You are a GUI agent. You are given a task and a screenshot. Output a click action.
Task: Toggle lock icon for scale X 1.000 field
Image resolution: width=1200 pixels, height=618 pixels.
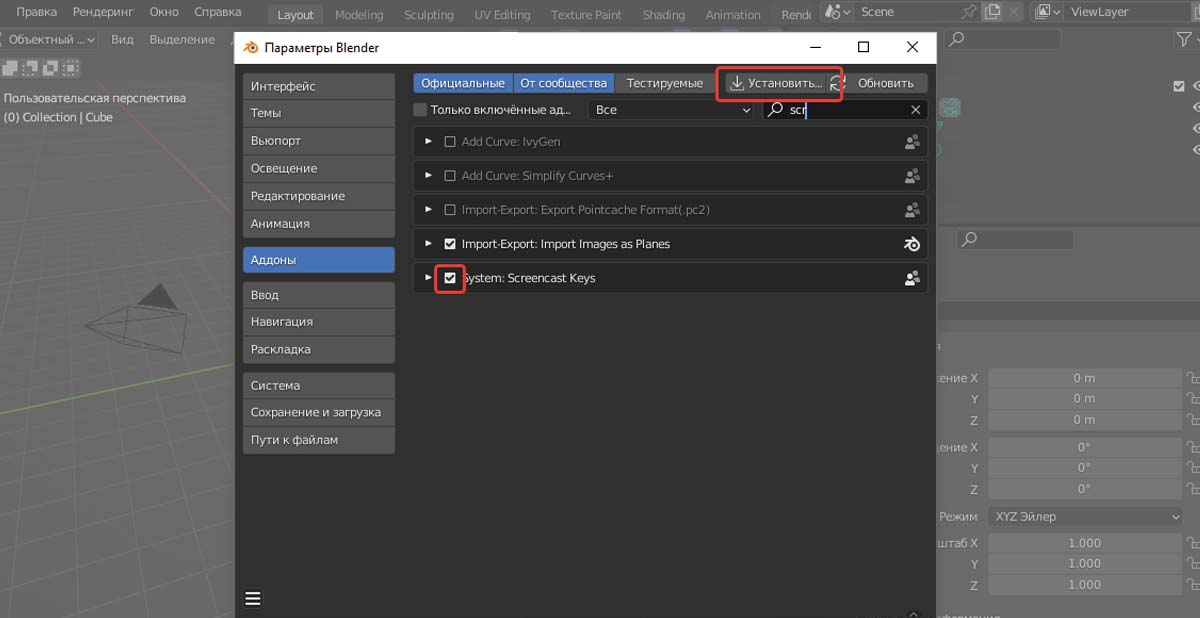1192,543
